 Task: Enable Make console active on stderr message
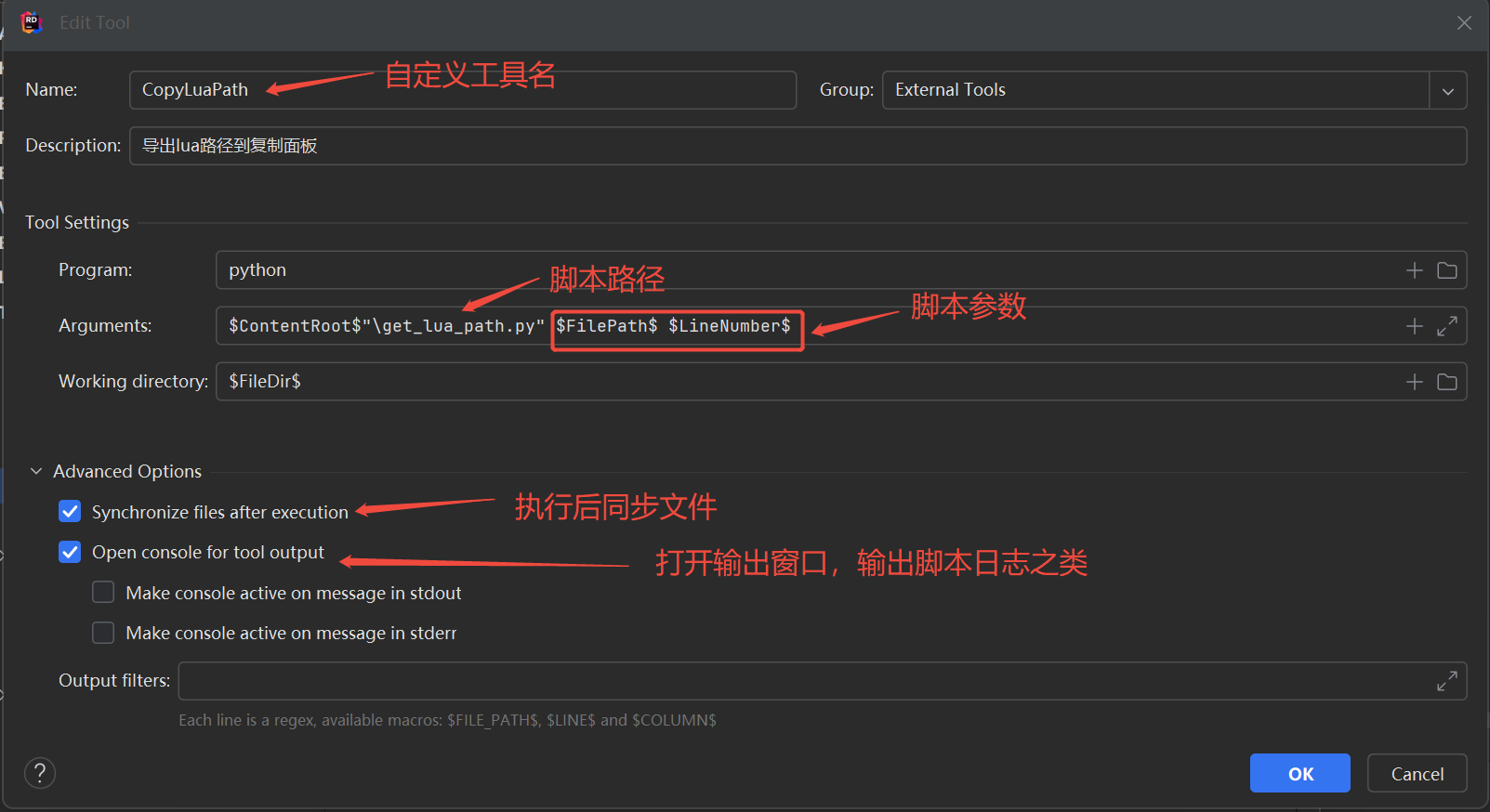[103, 633]
